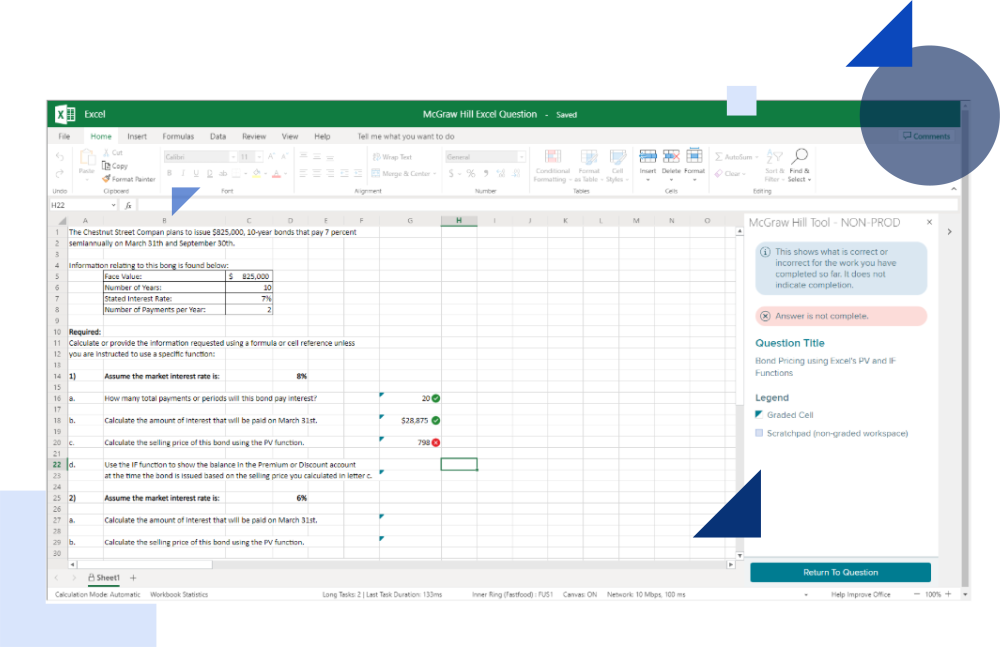The width and height of the screenshot is (1000, 647).
Task: Click the Decrease Decimal icon
Action: click(516, 174)
